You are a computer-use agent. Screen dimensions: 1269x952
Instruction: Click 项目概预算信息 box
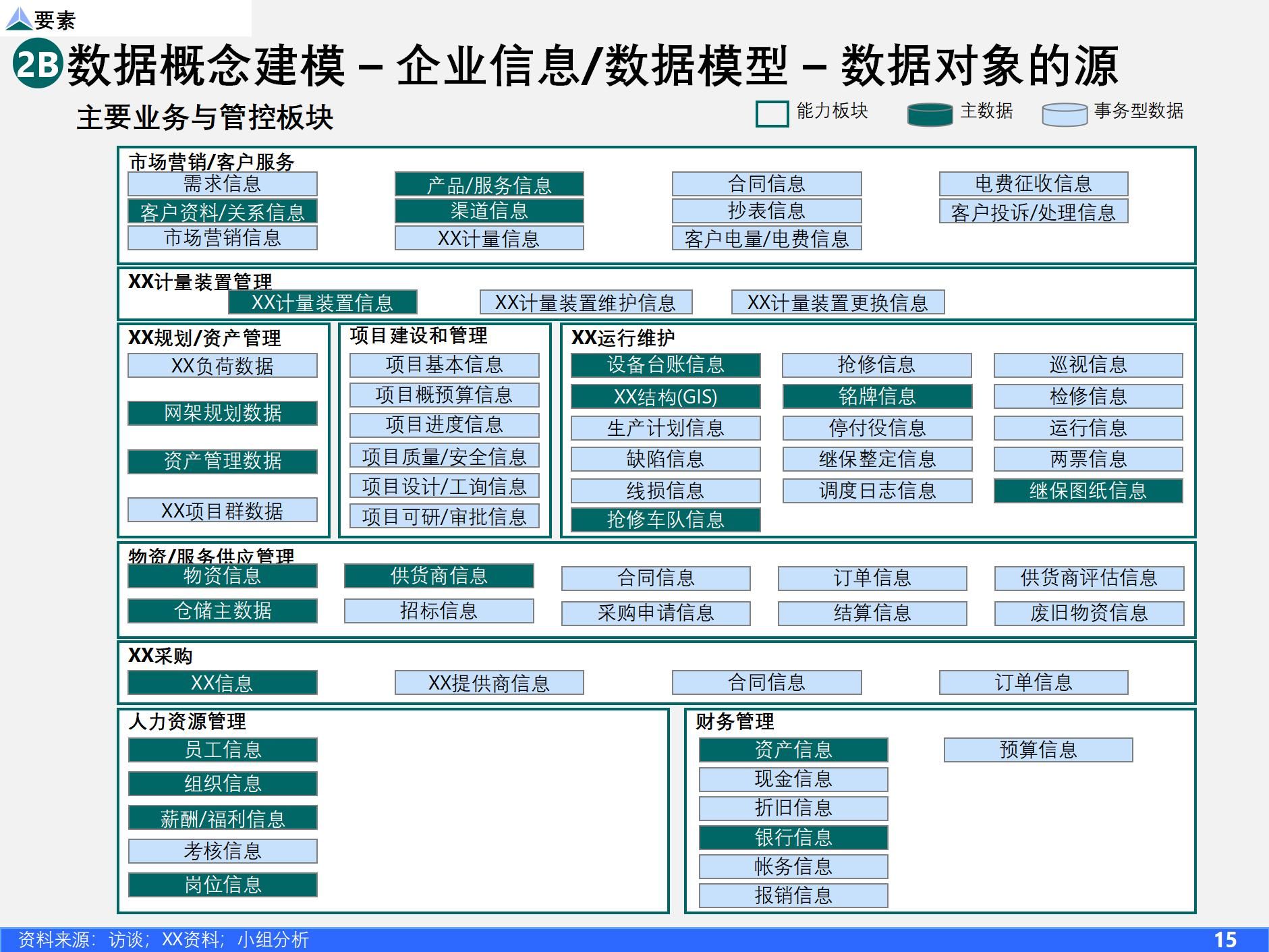(x=445, y=395)
